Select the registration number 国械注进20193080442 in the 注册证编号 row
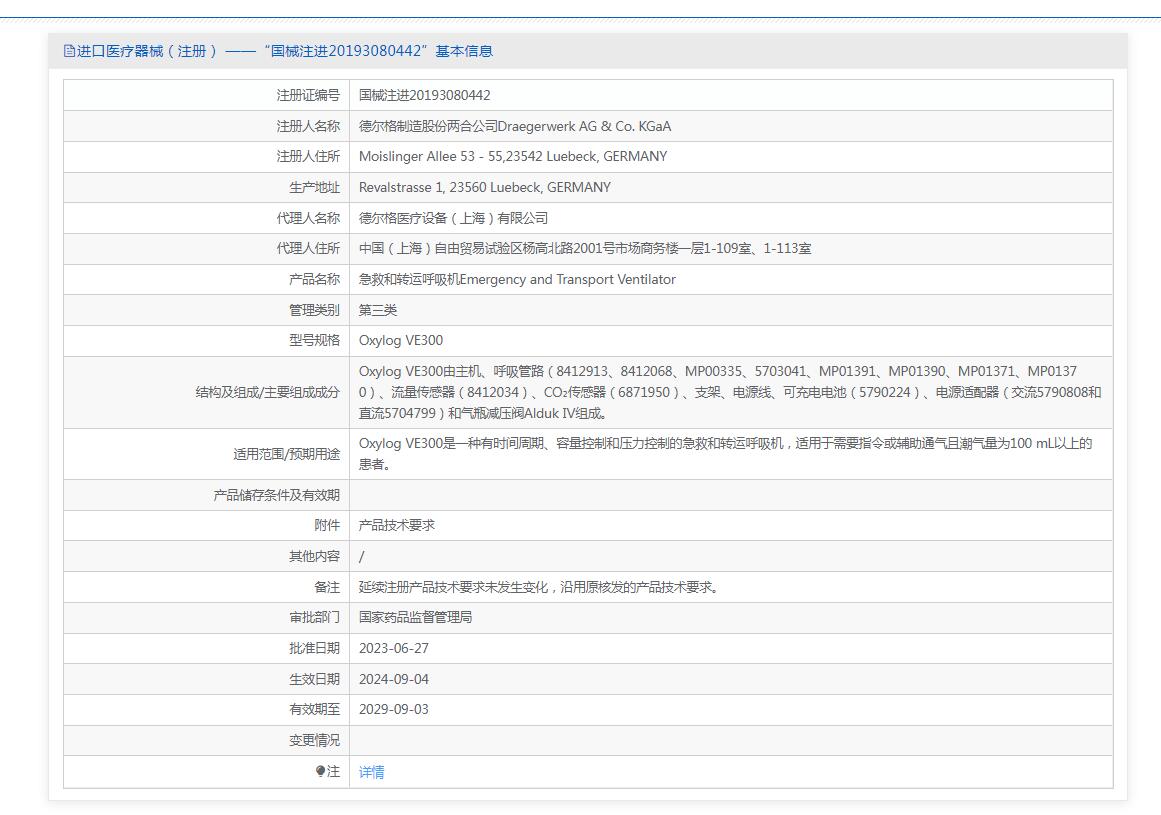Viewport: 1161px width, 815px height. pyautogui.click(x=424, y=95)
